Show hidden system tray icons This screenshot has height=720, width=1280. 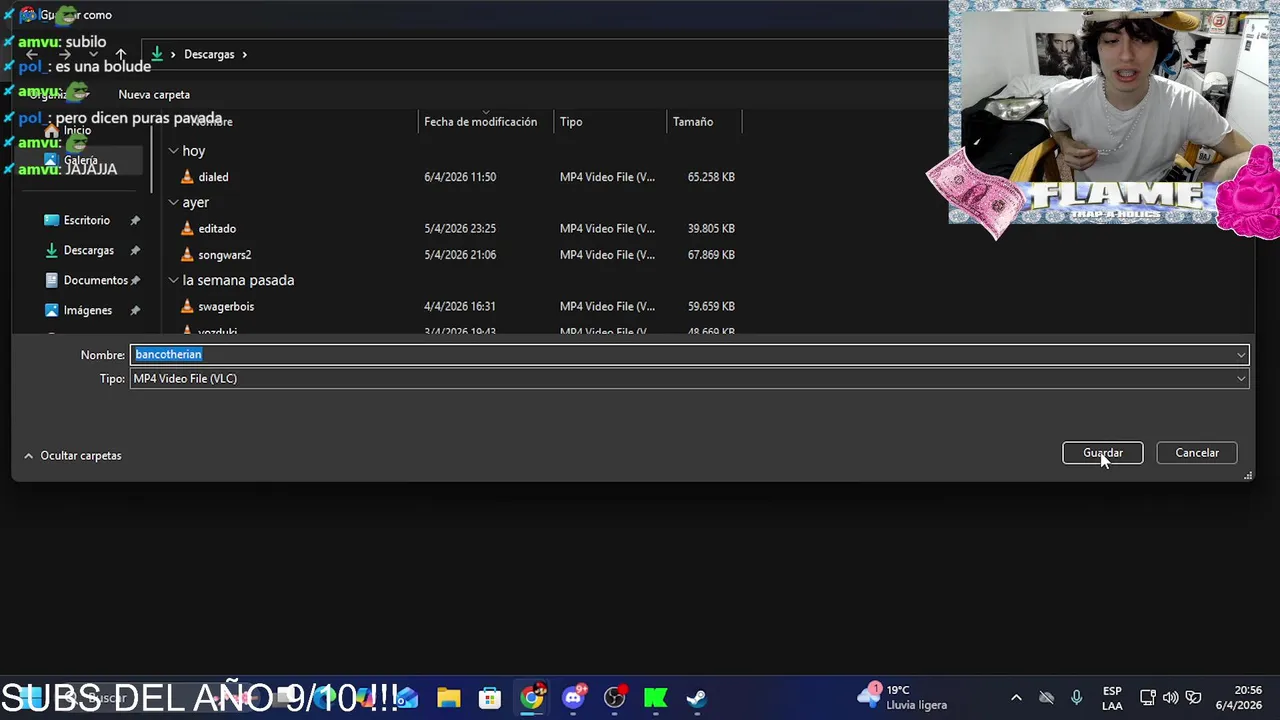click(x=1016, y=698)
